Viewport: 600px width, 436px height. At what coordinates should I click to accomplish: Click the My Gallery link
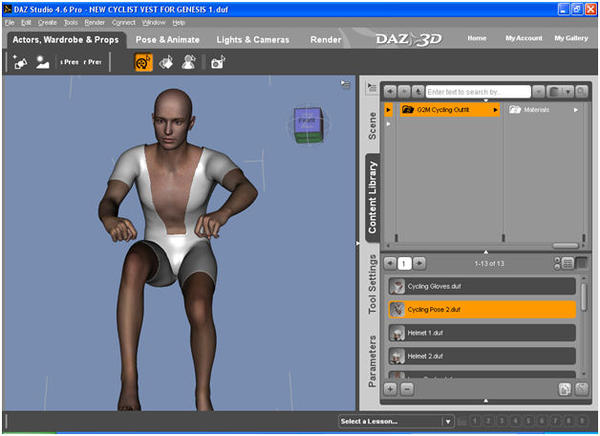tap(571, 38)
